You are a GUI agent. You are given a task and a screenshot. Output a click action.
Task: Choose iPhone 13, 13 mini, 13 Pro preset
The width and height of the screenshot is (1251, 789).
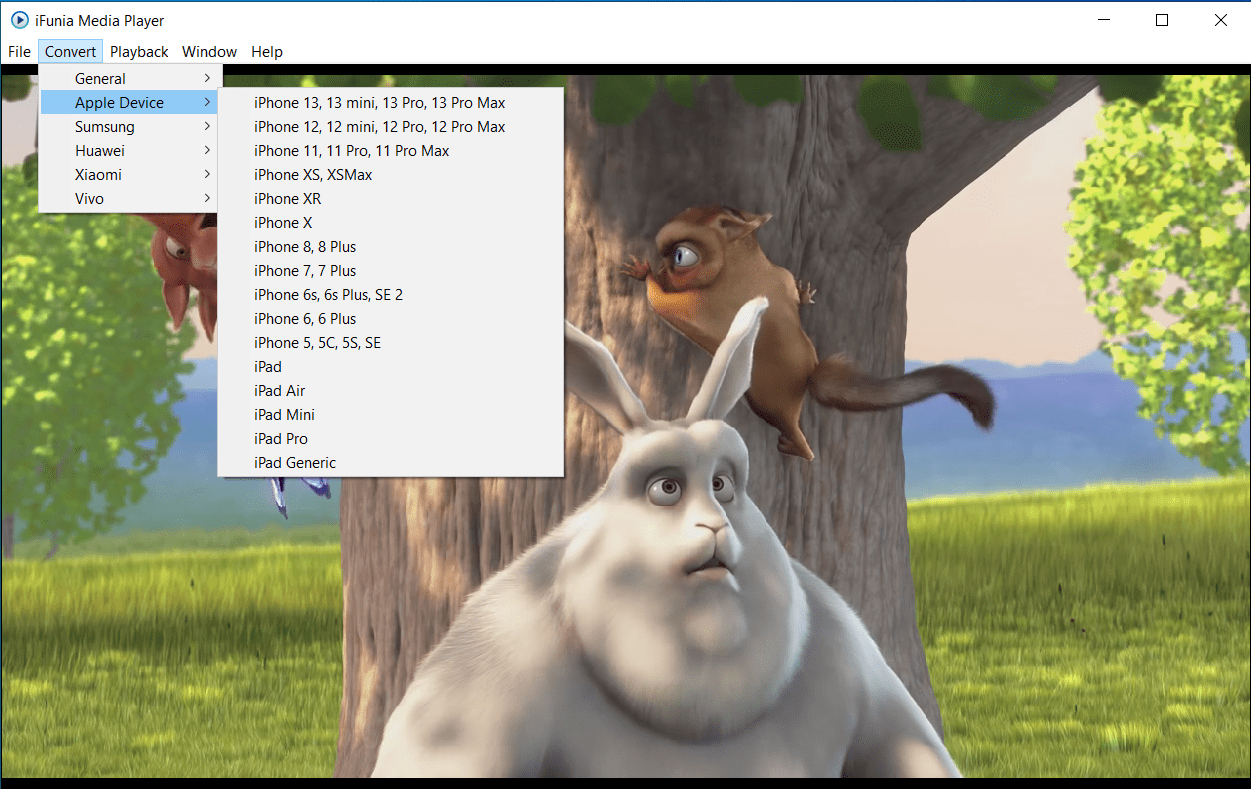pyautogui.click(x=391, y=103)
